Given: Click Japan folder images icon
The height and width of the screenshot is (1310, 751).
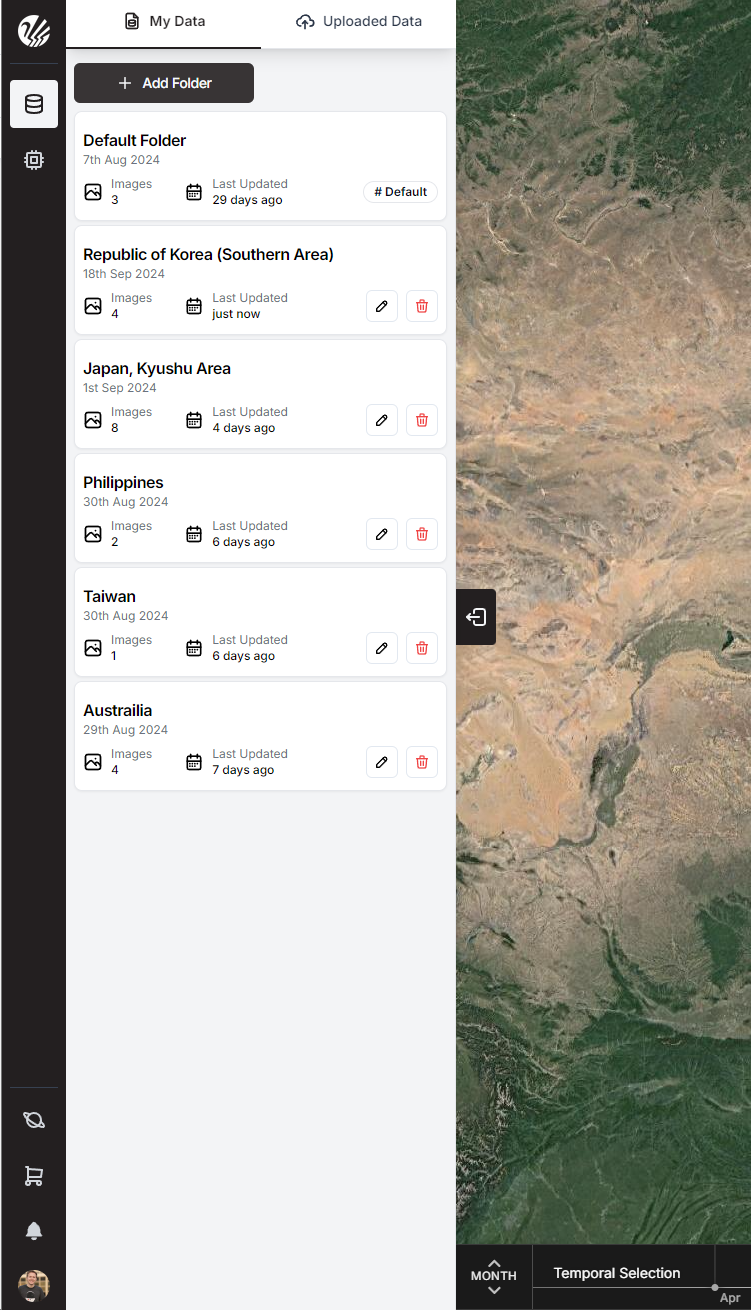Looking at the screenshot, I should (x=93, y=420).
